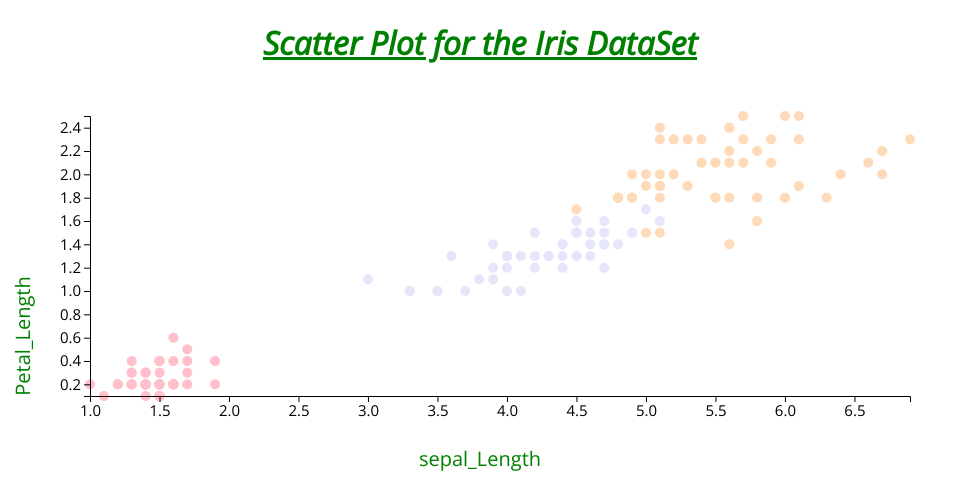Image resolution: width=960 pixels, height=500 pixels.
Task: Select the rightmost orange data point
Action: pyautogui.click(x=910, y=139)
